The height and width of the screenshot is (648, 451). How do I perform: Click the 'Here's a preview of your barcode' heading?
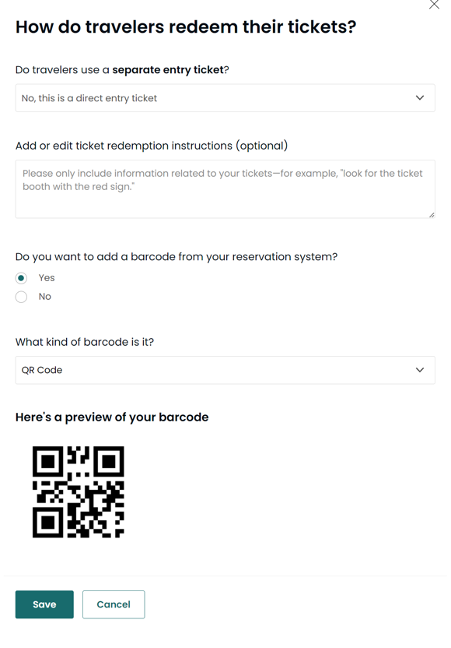pyautogui.click(x=112, y=417)
